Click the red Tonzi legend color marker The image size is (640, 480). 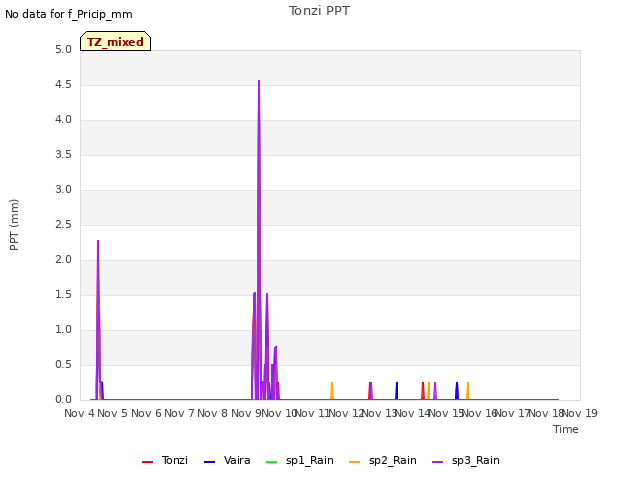tap(147, 462)
